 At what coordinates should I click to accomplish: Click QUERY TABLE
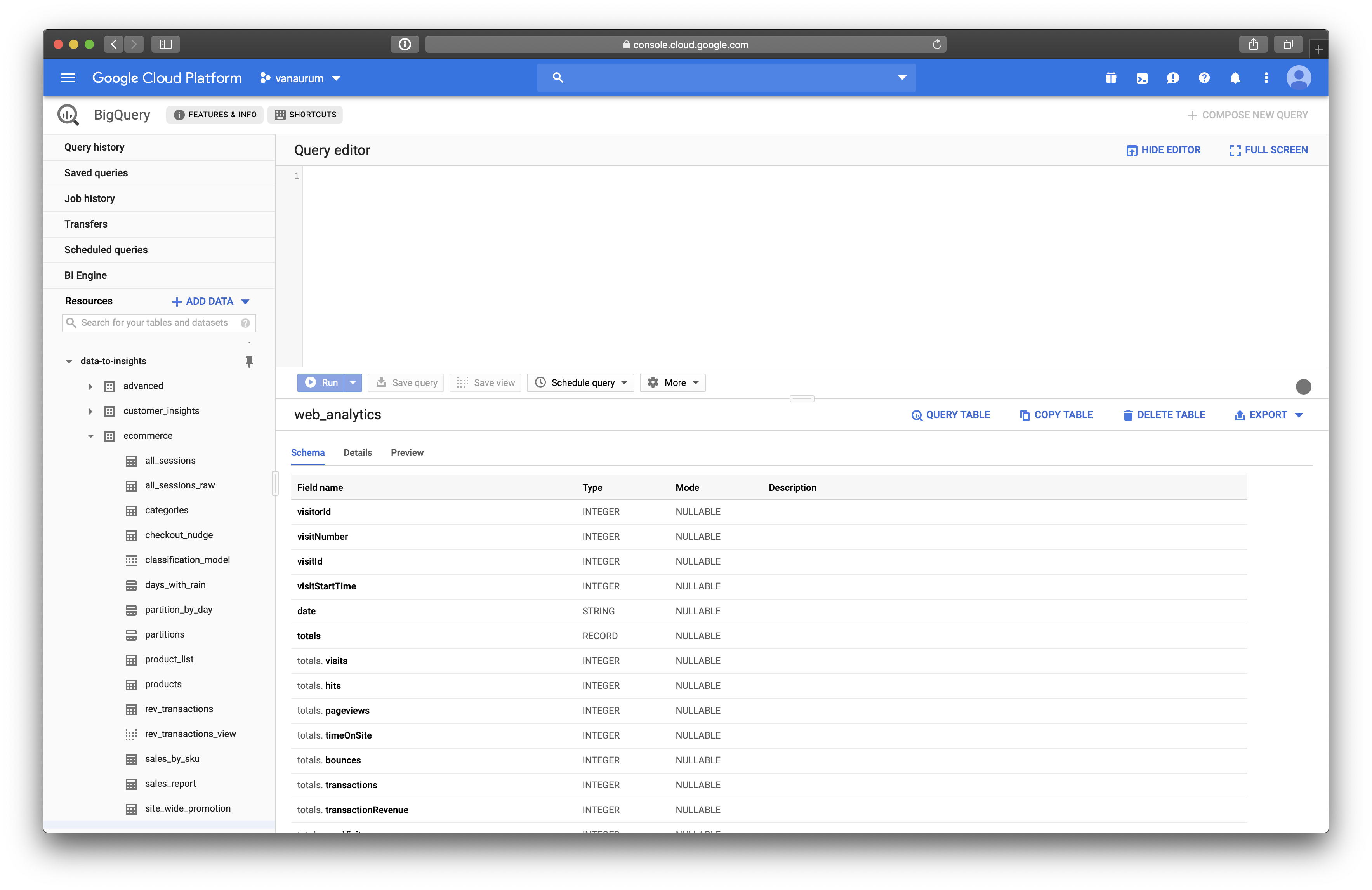[x=951, y=415]
